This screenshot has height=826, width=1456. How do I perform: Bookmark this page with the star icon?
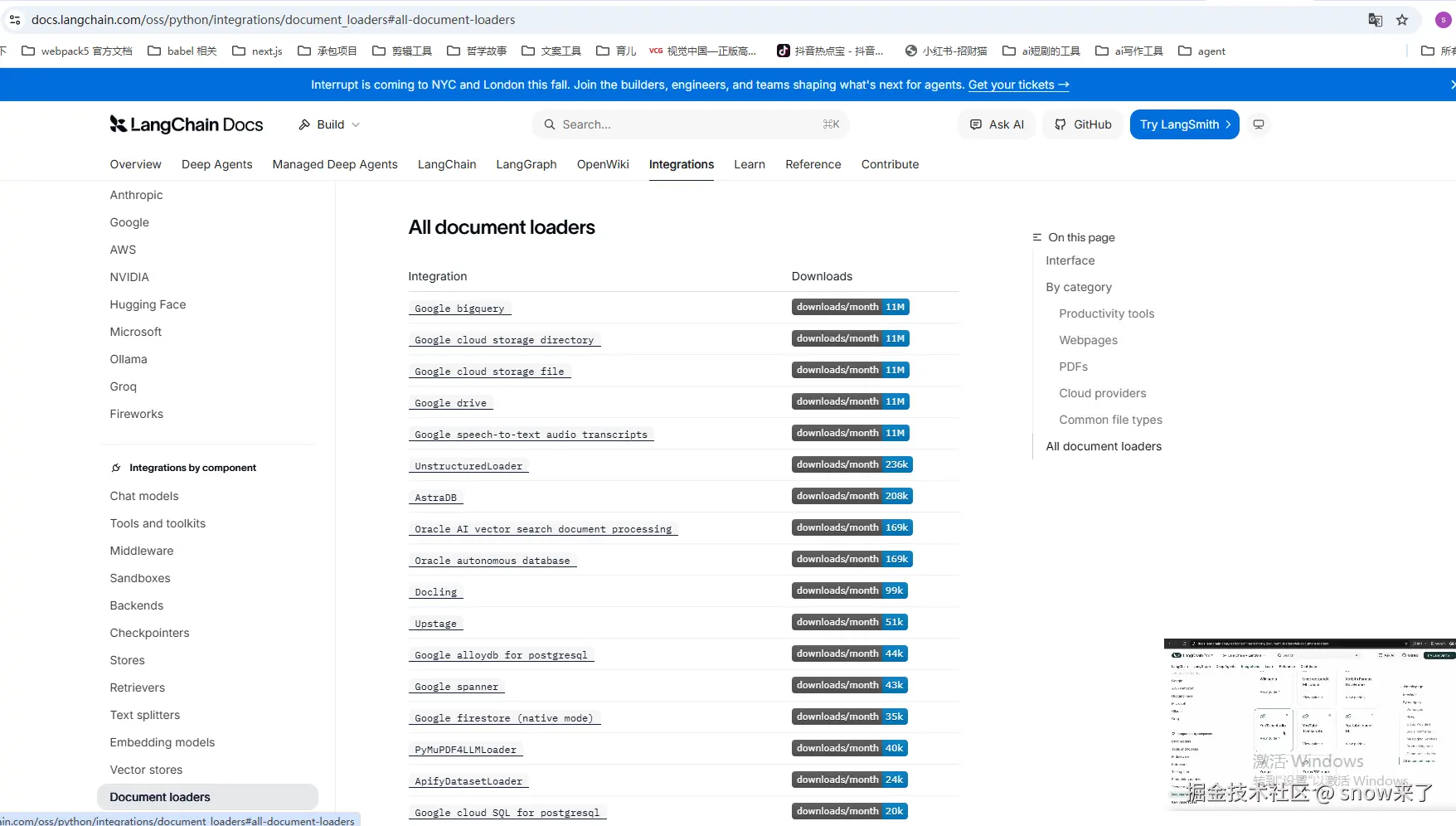pos(1402,20)
